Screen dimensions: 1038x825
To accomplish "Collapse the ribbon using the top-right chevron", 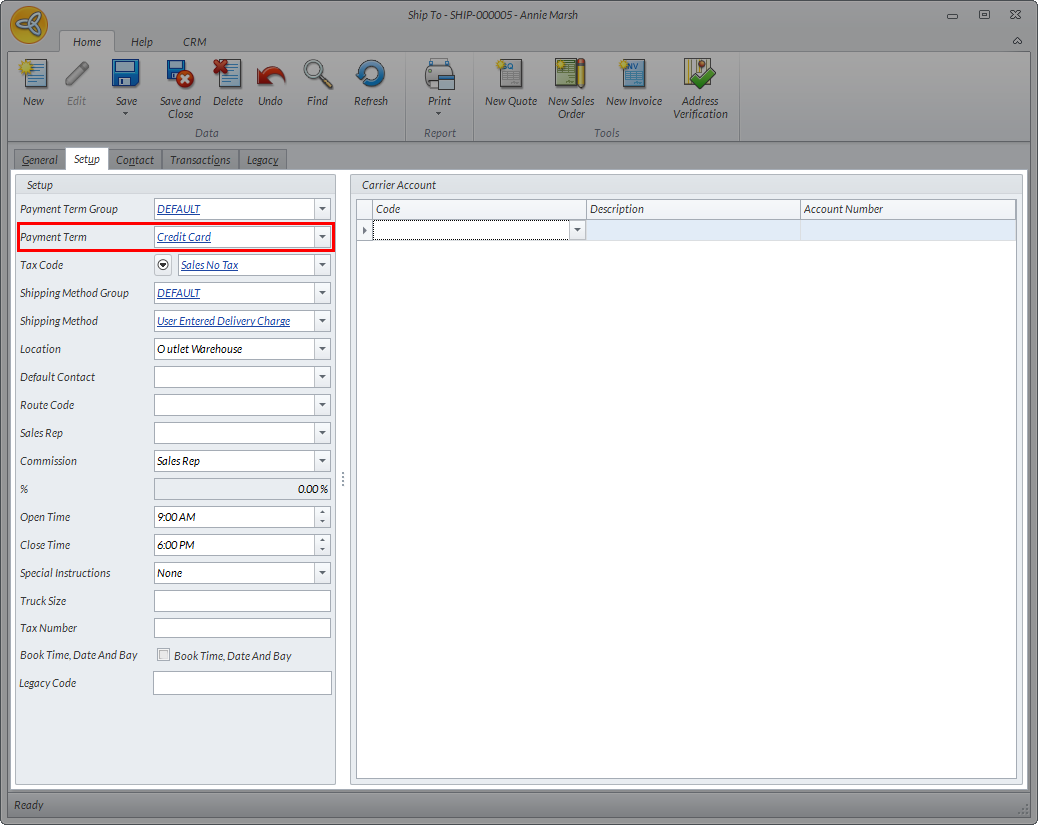I will pyautogui.click(x=1017, y=41).
